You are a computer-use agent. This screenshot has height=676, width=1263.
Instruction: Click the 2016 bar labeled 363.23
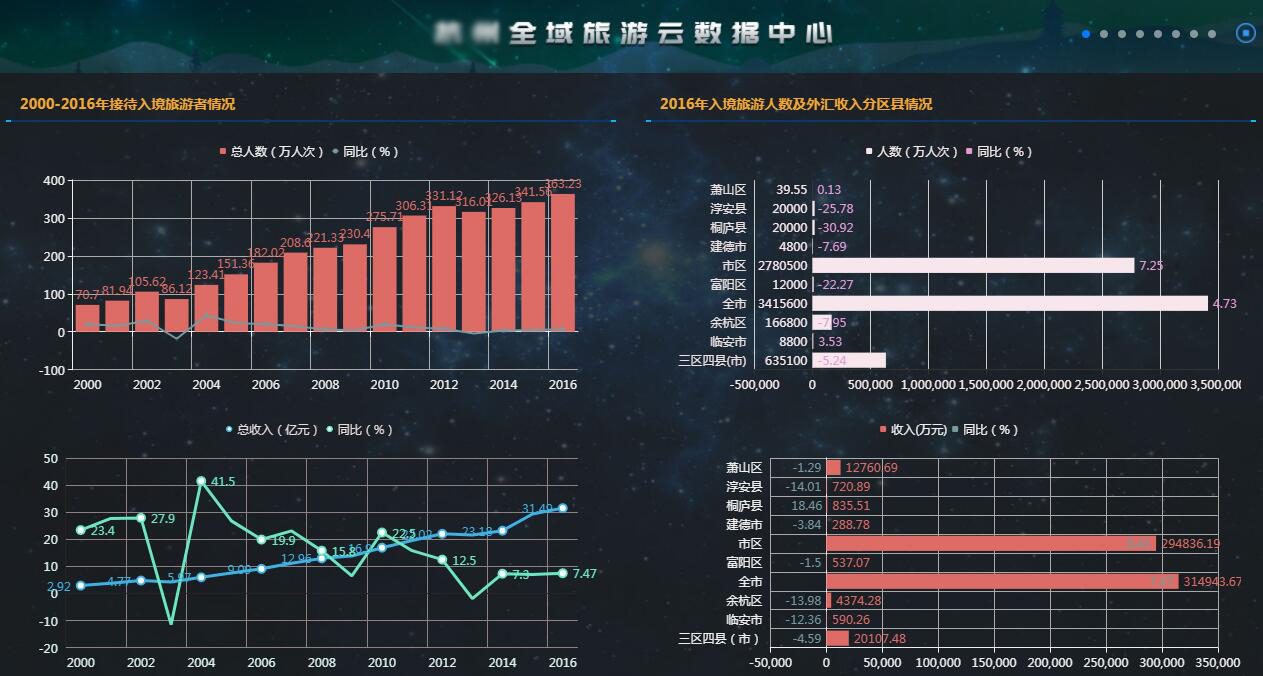coord(563,262)
